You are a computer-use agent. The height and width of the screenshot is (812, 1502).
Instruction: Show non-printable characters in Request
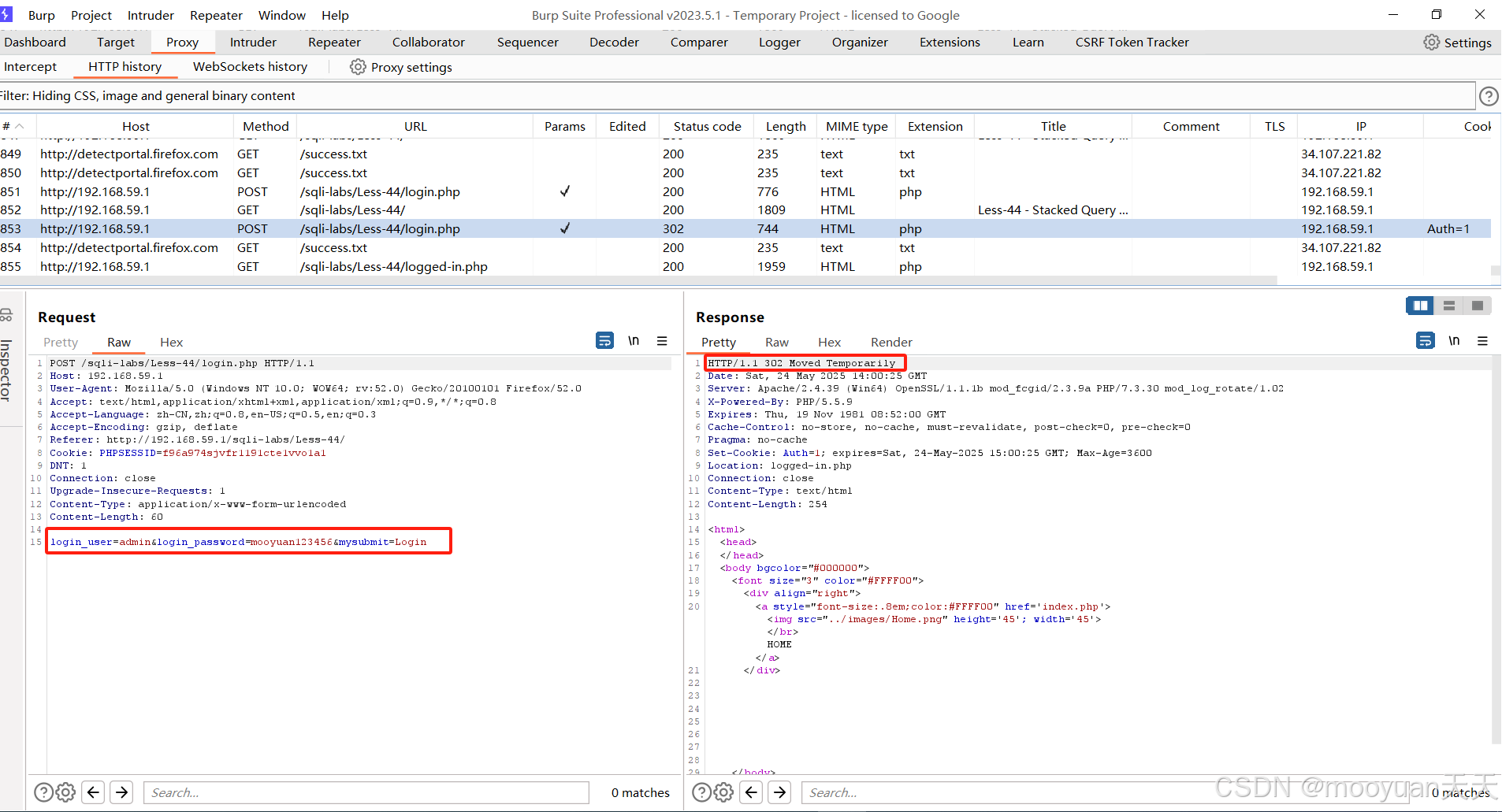tap(634, 341)
